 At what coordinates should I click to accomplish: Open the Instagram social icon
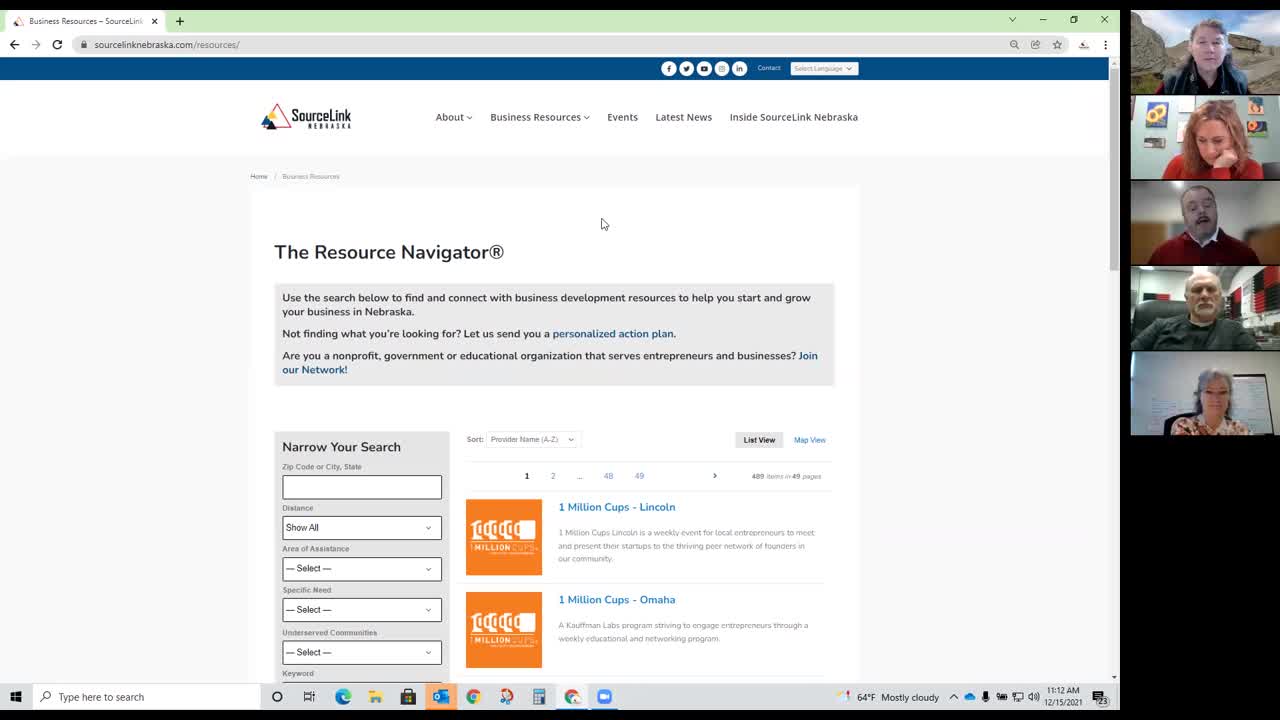722,68
